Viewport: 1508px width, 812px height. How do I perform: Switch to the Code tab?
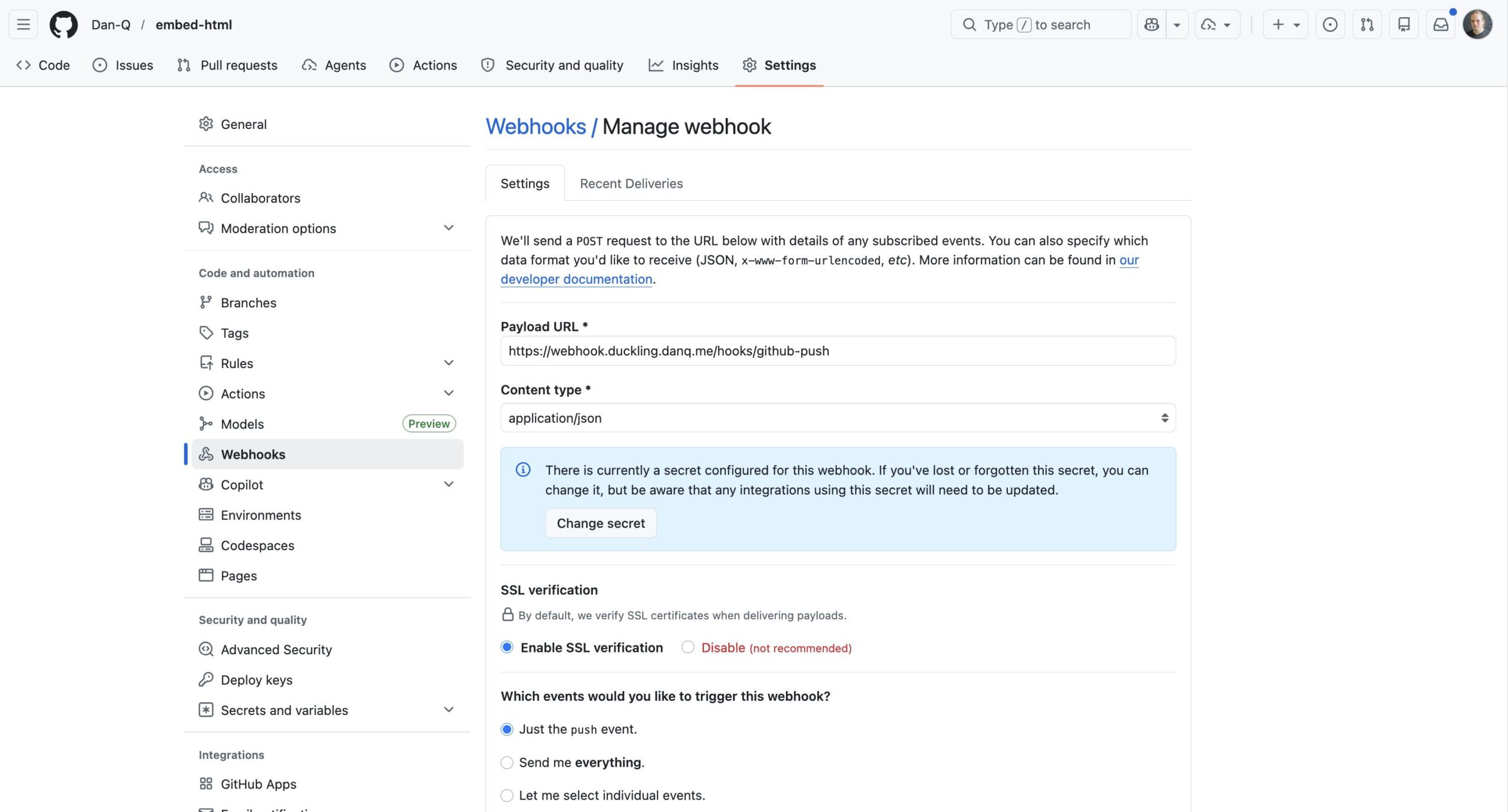(x=43, y=65)
